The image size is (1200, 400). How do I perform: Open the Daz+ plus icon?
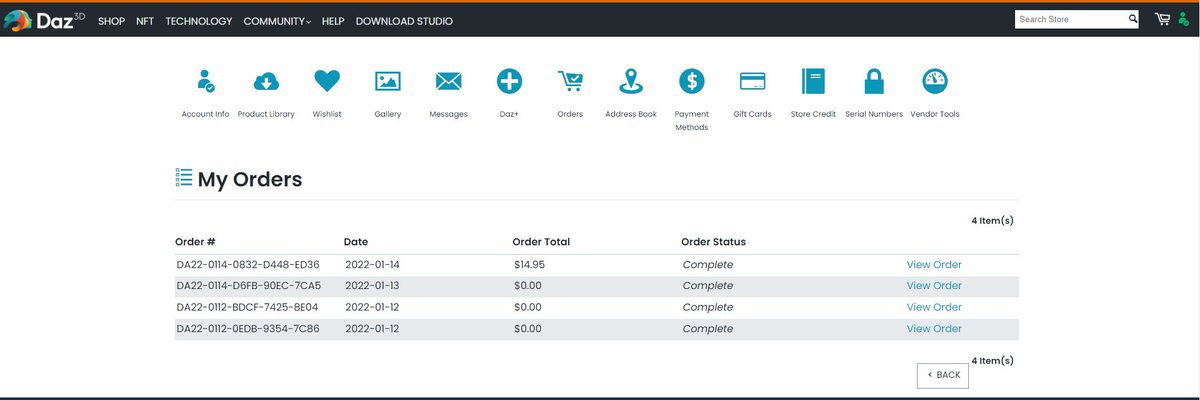click(509, 81)
